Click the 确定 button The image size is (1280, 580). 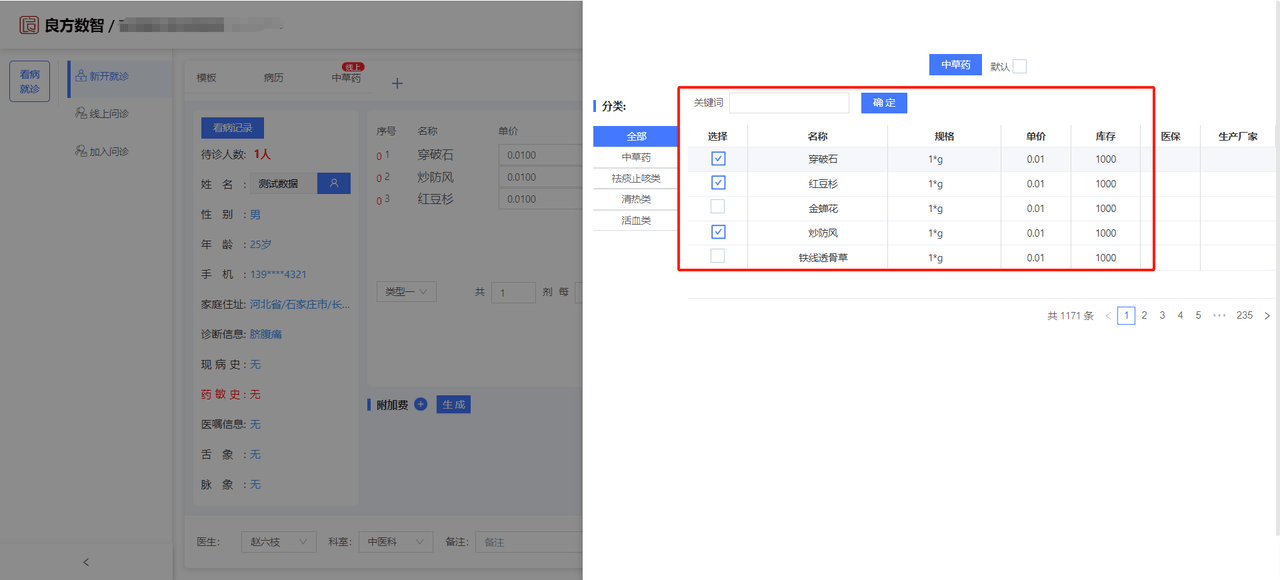click(884, 103)
